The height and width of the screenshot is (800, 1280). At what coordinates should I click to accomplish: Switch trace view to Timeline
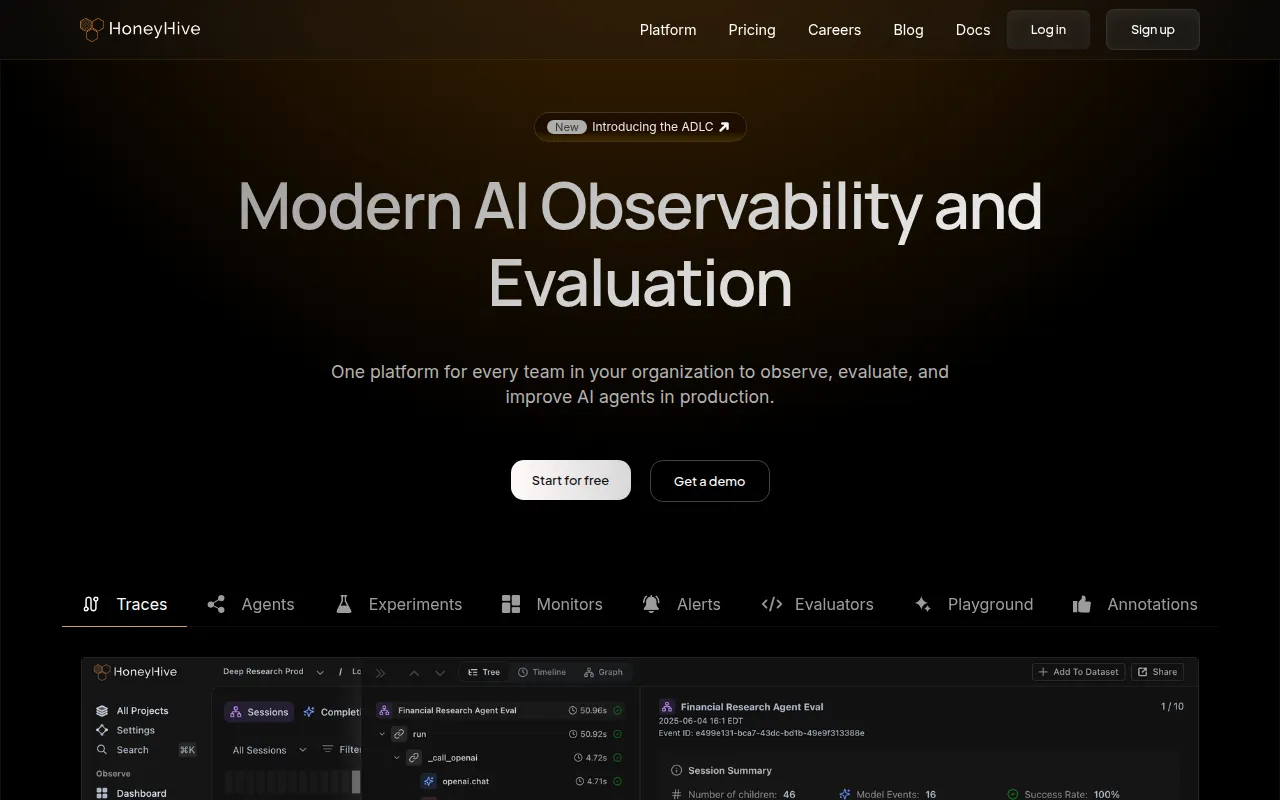(x=542, y=672)
